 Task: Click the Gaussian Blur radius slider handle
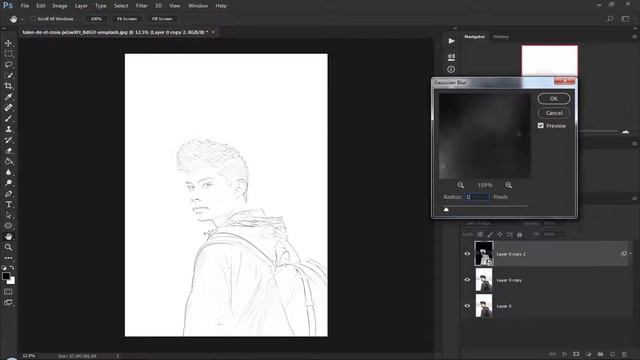click(446, 209)
